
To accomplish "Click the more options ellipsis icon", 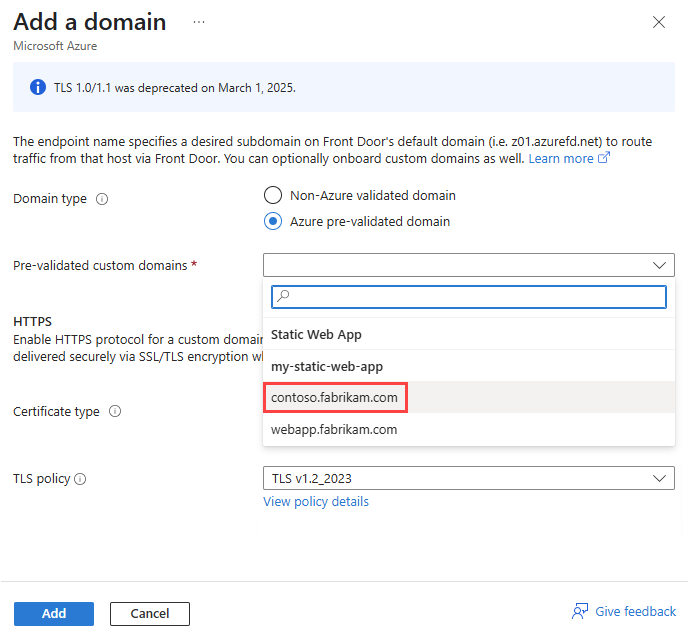I will [x=199, y=21].
